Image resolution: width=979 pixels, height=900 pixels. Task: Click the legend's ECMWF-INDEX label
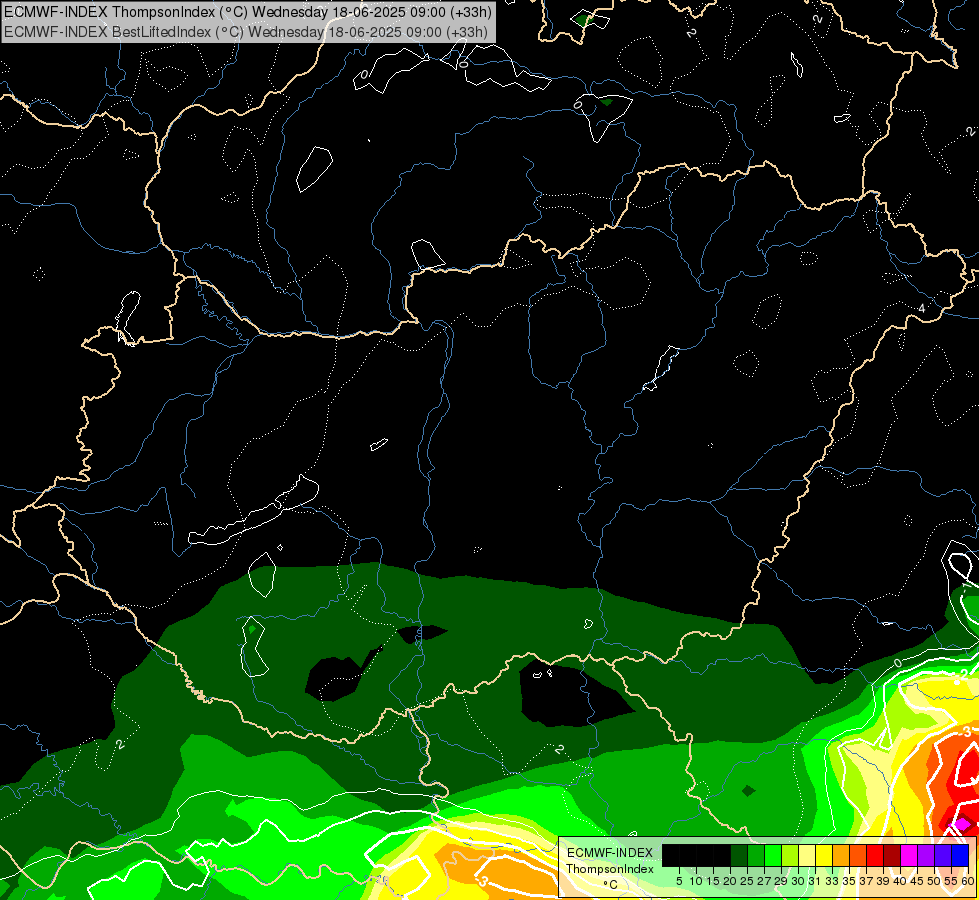(x=610, y=853)
